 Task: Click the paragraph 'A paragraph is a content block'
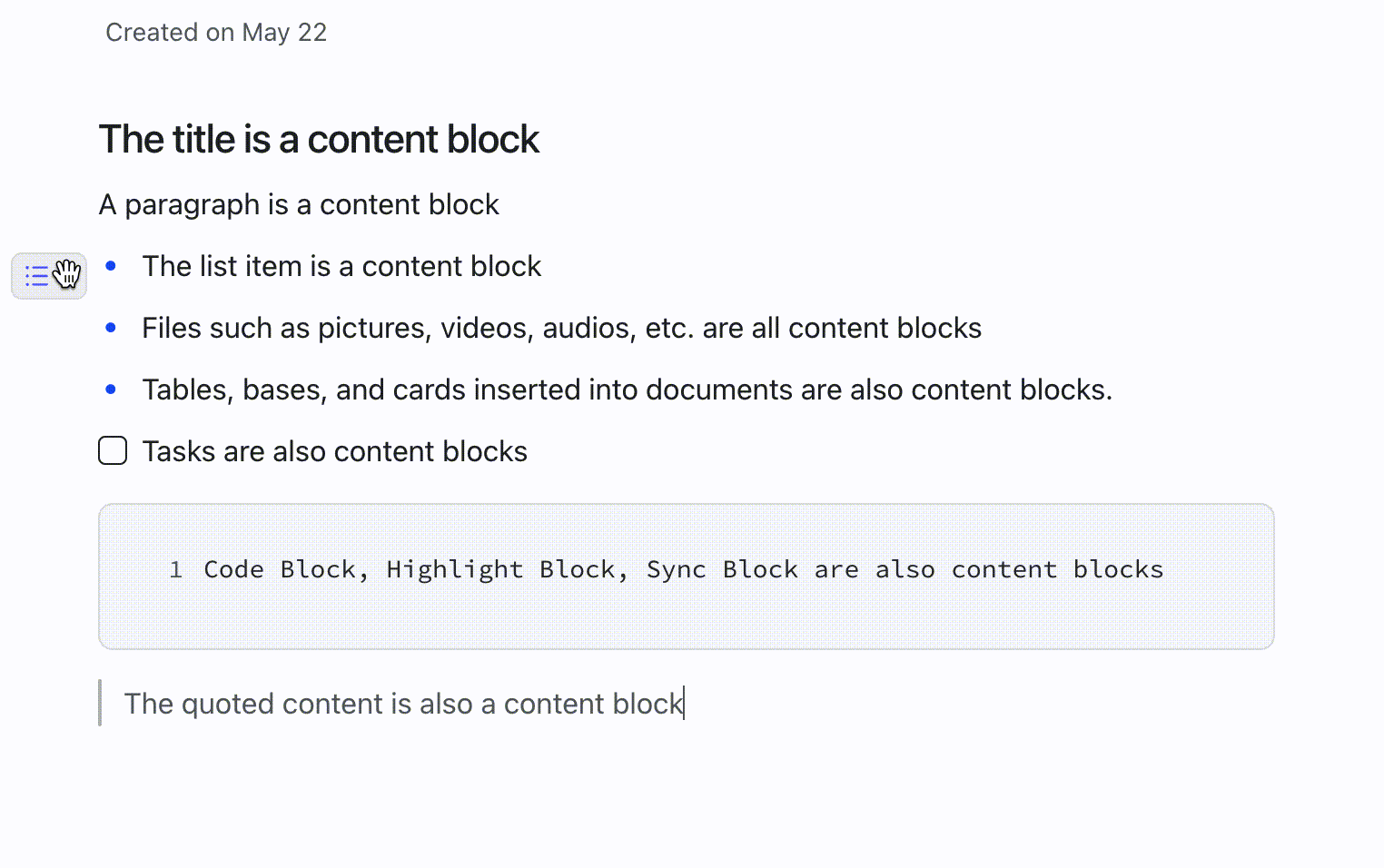click(299, 204)
